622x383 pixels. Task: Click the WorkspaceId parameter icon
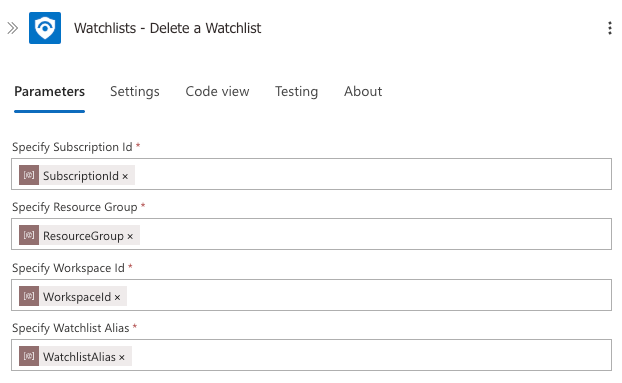click(x=29, y=296)
